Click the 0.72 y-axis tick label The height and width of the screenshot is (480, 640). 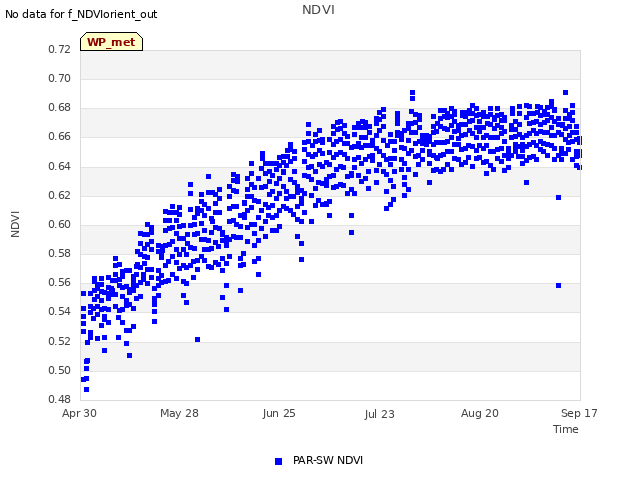[x=60, y=49]
